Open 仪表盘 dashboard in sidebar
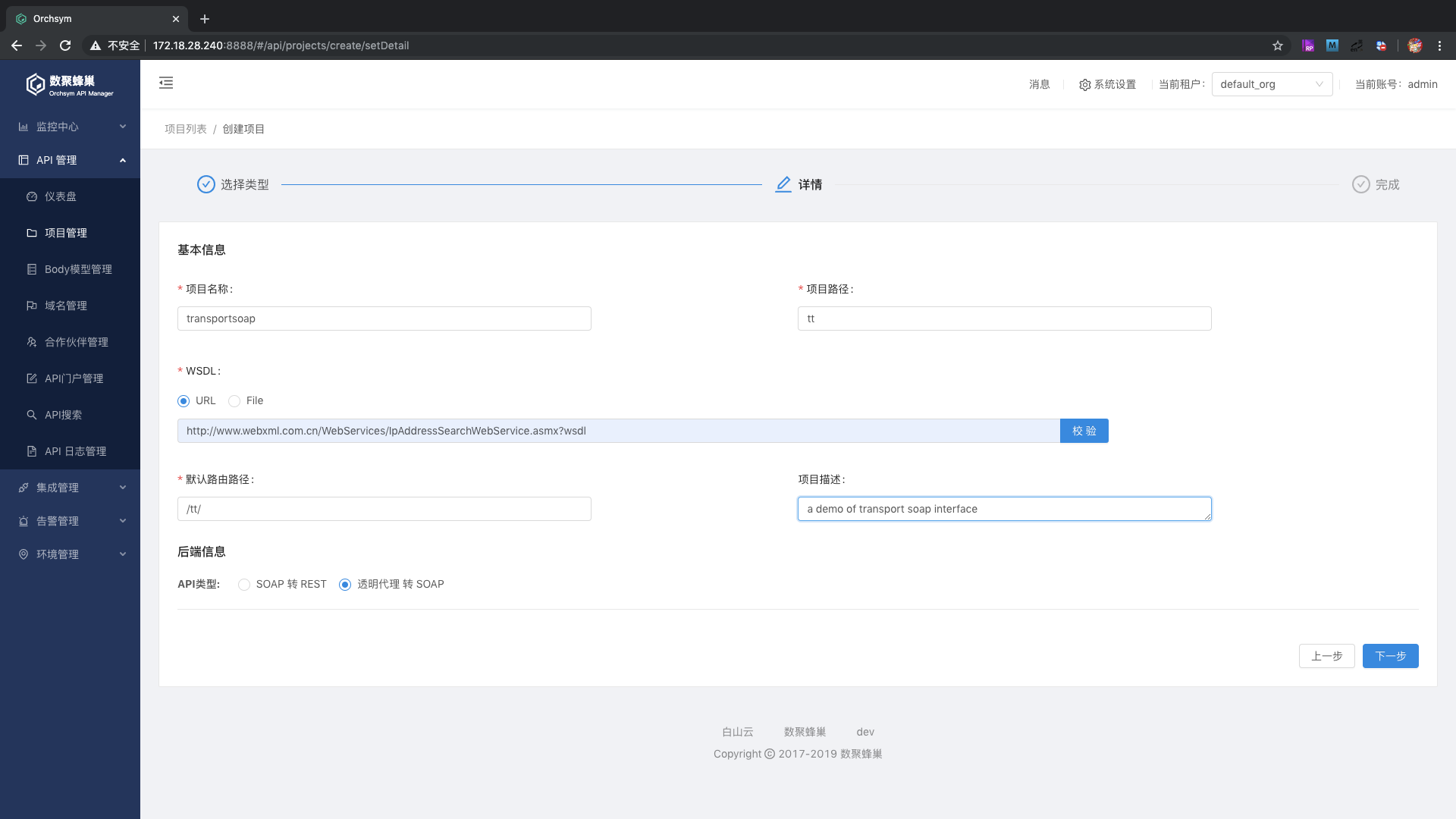The width and height of the screenshot is (1456, 819). tap(61, 196)
